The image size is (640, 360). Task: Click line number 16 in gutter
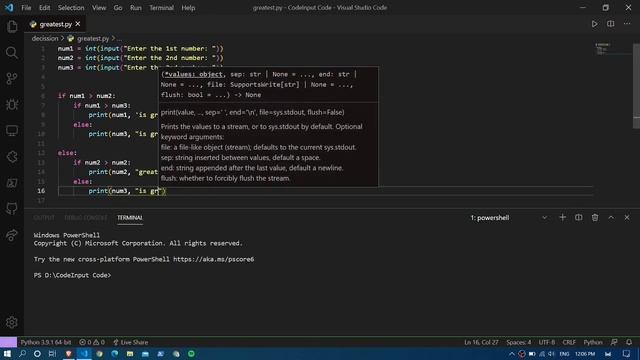point(41,191)
